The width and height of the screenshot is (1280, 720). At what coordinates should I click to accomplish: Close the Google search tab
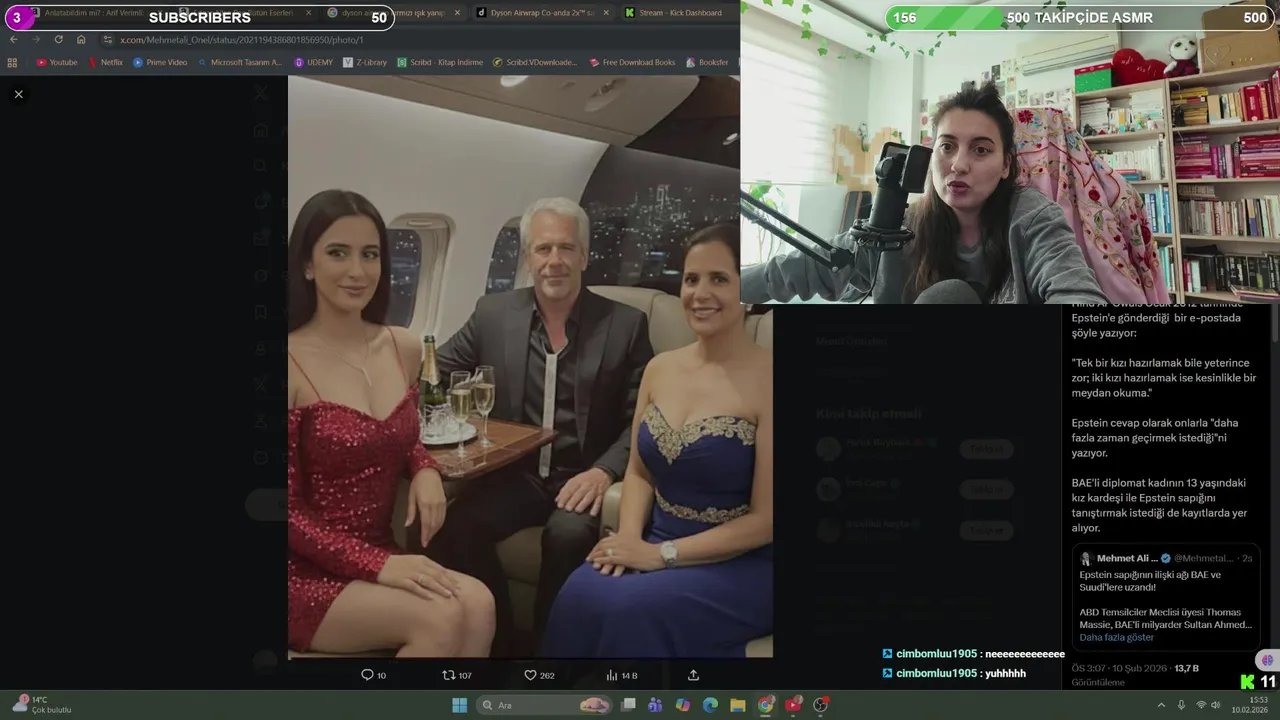point(457,13)
